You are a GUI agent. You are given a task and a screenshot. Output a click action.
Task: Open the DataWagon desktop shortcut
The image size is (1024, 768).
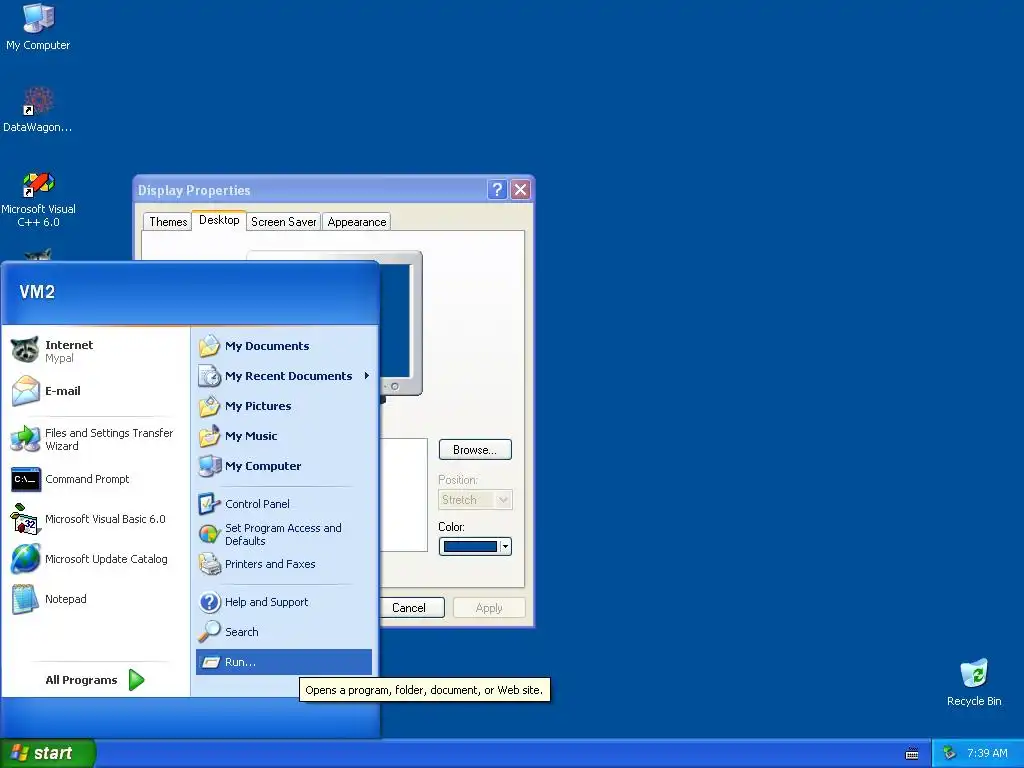click(x=38, y=109)
